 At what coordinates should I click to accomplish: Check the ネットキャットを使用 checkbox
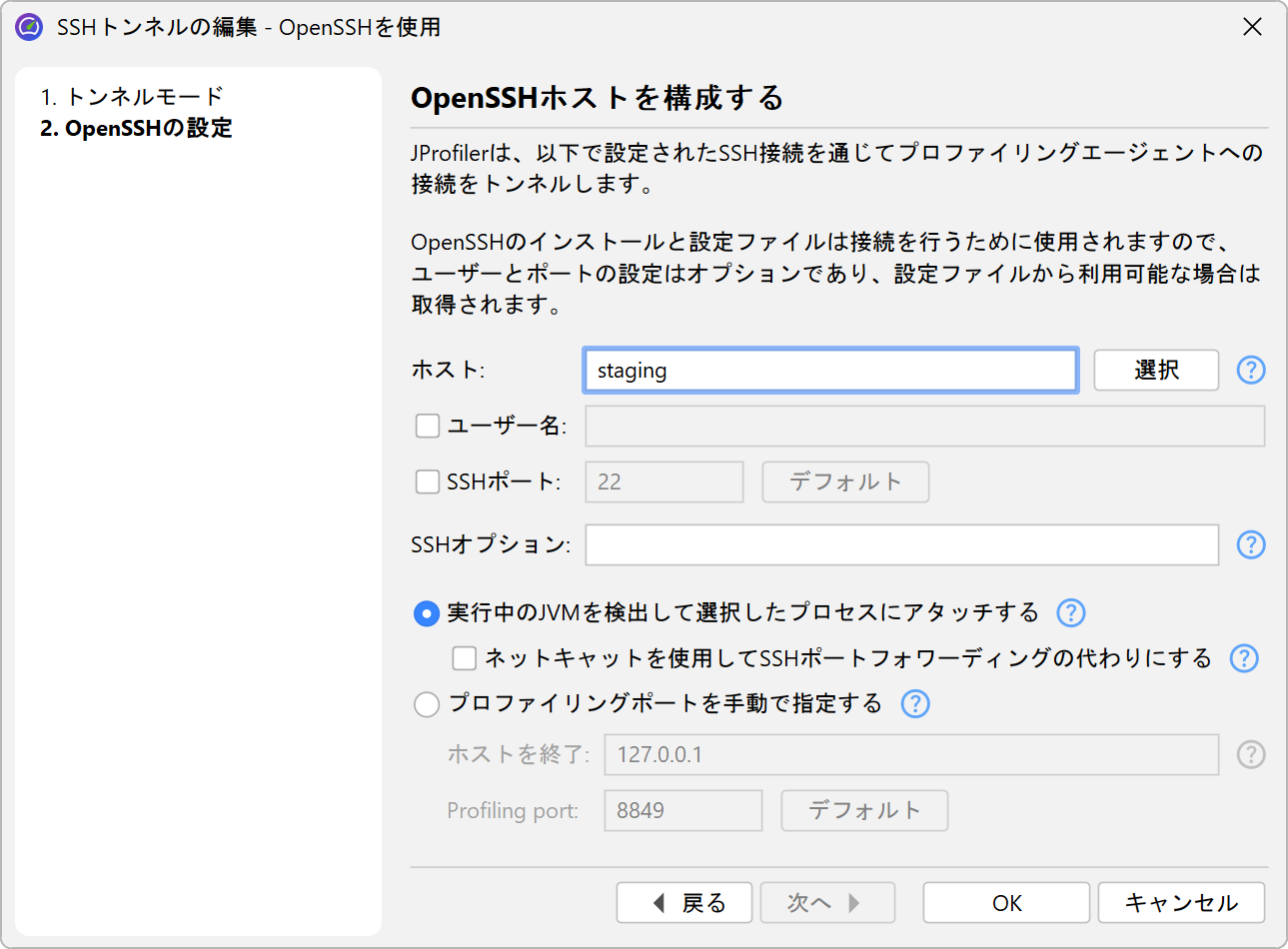coord(465,658)
